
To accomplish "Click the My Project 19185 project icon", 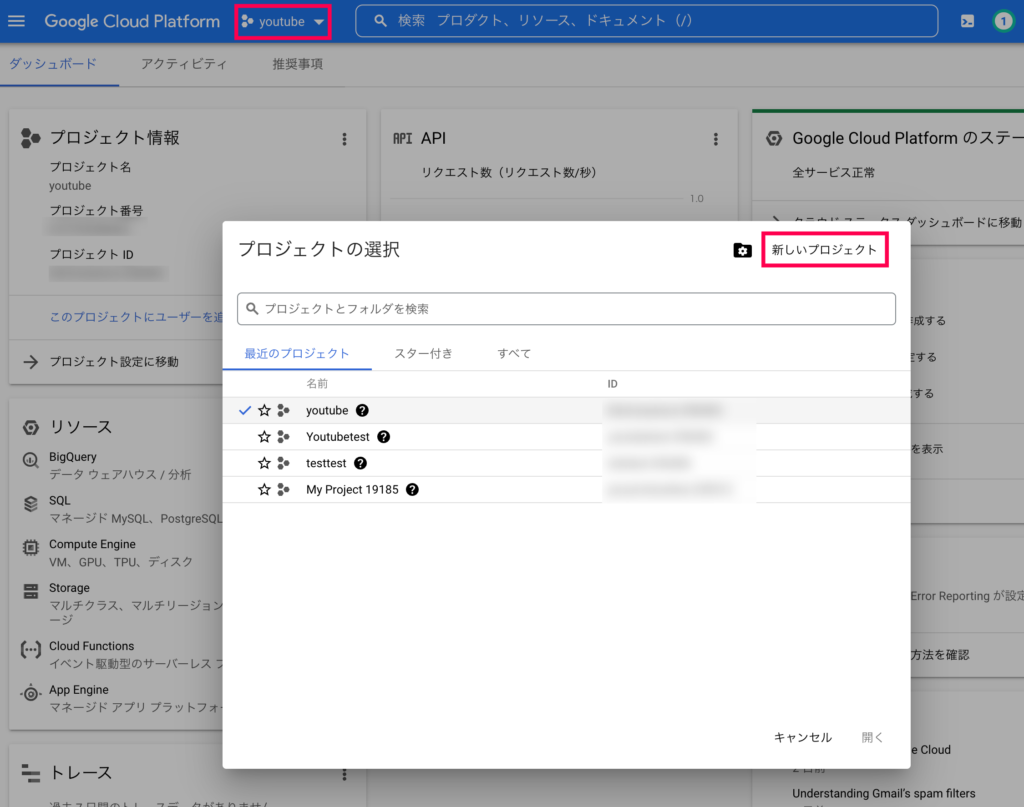I will [283, 490].
